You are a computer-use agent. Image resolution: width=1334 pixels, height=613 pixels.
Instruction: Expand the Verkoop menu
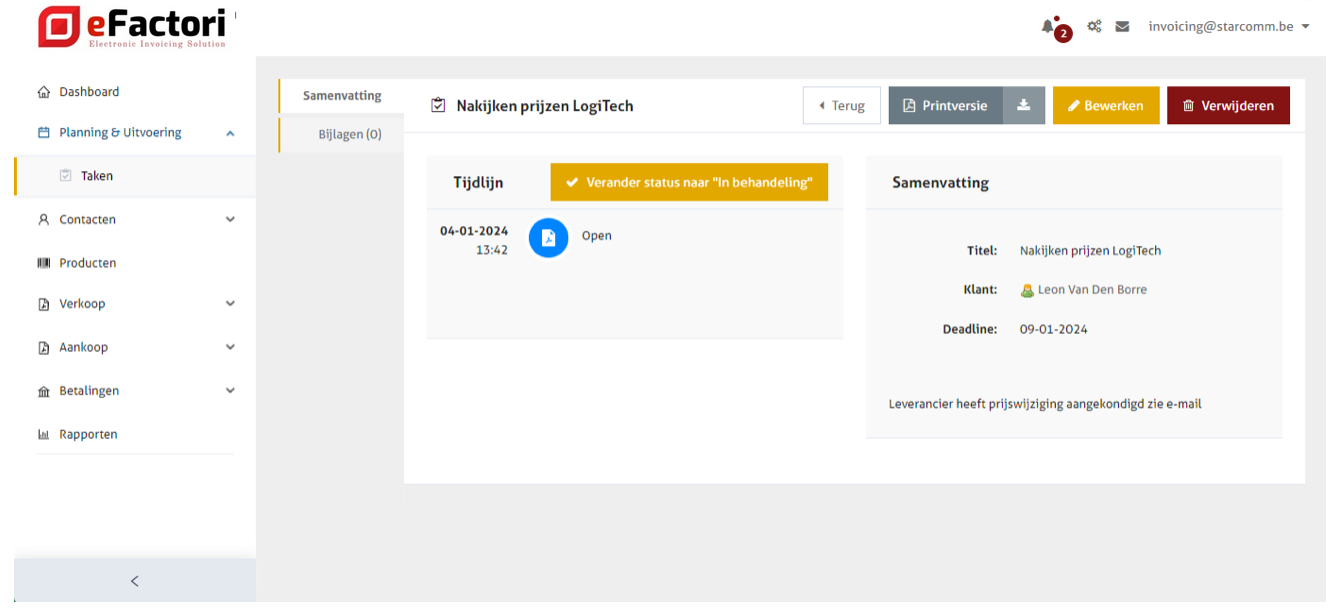click(230, 304)
